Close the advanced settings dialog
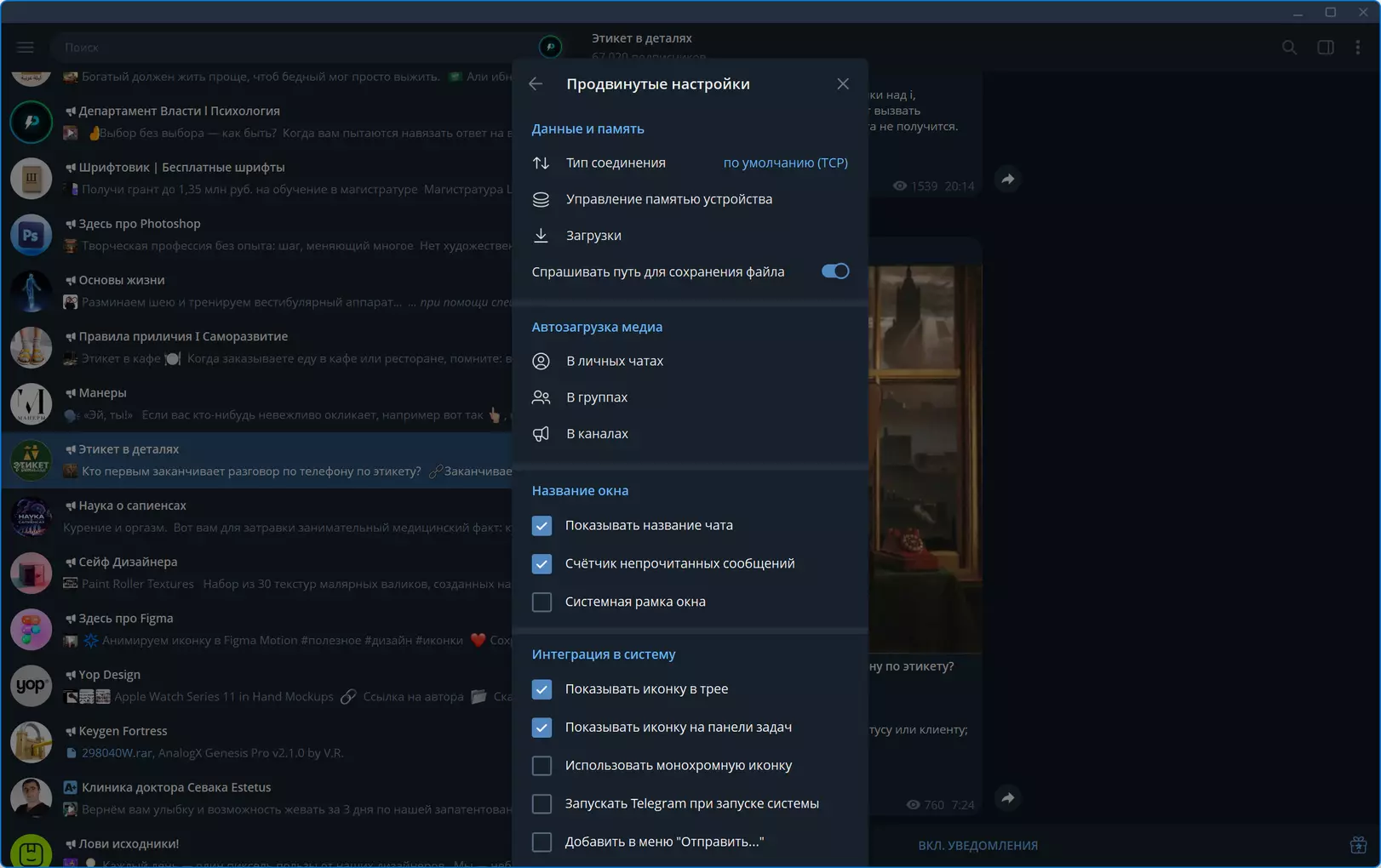Viewport: 1381px width, 868px height. [843, 83]
